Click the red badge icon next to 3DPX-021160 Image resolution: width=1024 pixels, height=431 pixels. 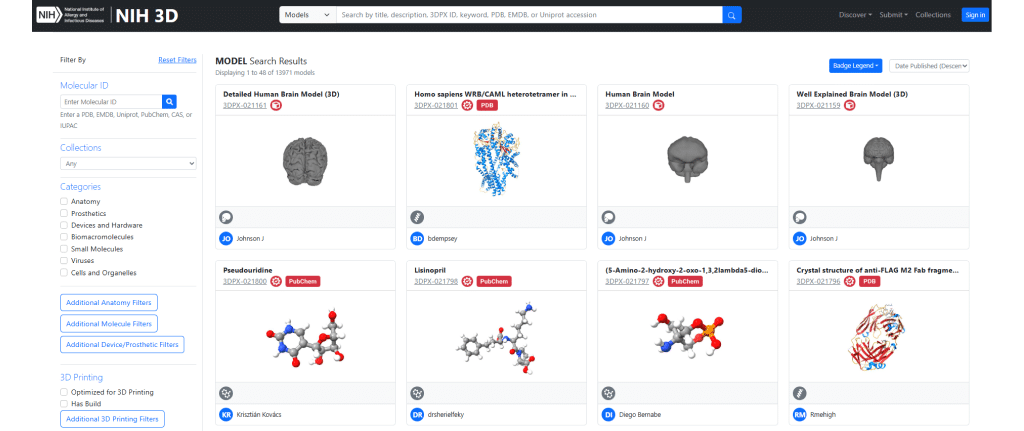pyautogui.click(x=659, y=105)
